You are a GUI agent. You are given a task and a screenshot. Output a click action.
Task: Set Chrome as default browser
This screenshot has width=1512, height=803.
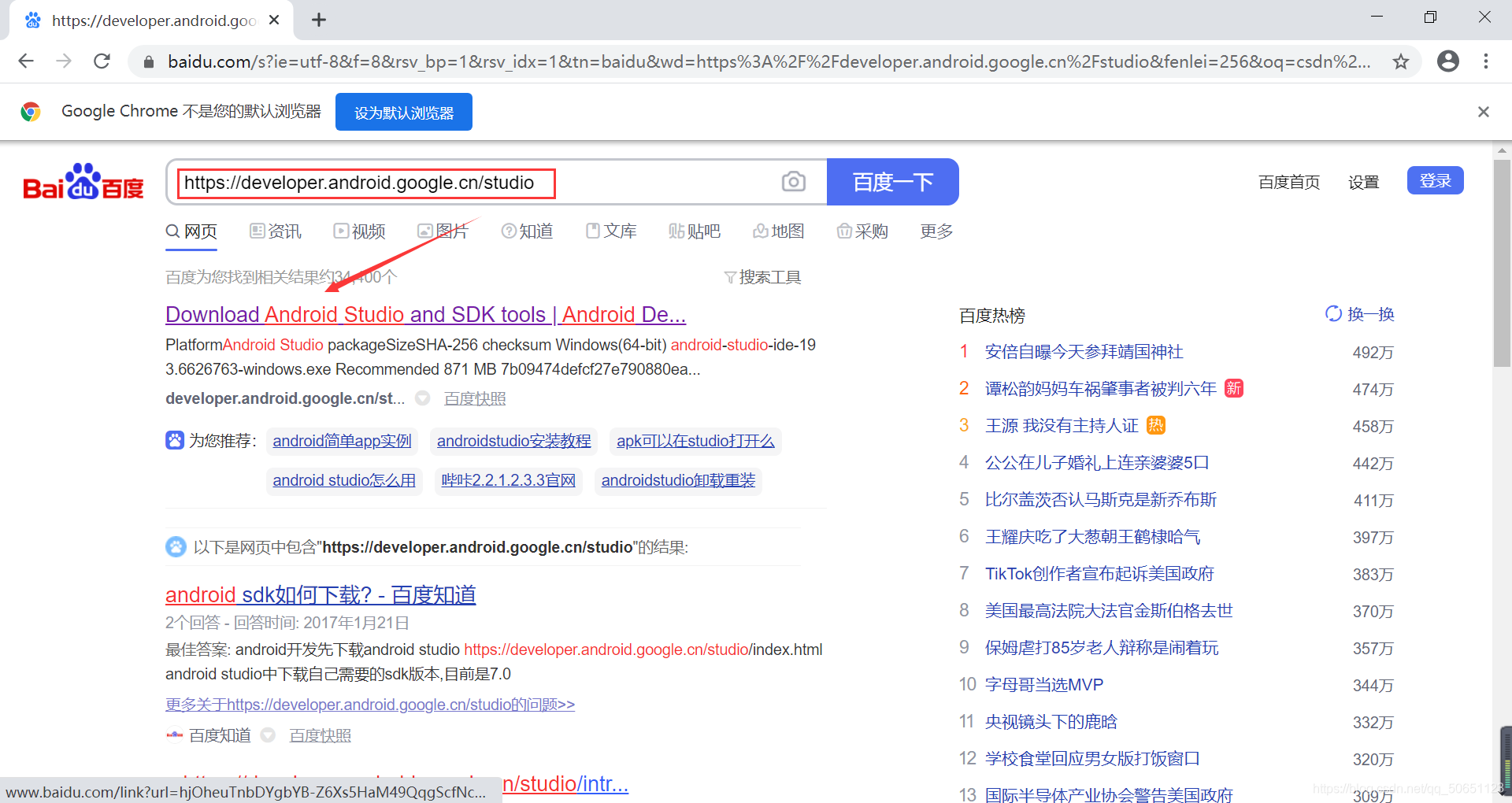click(x=404, y=112)
